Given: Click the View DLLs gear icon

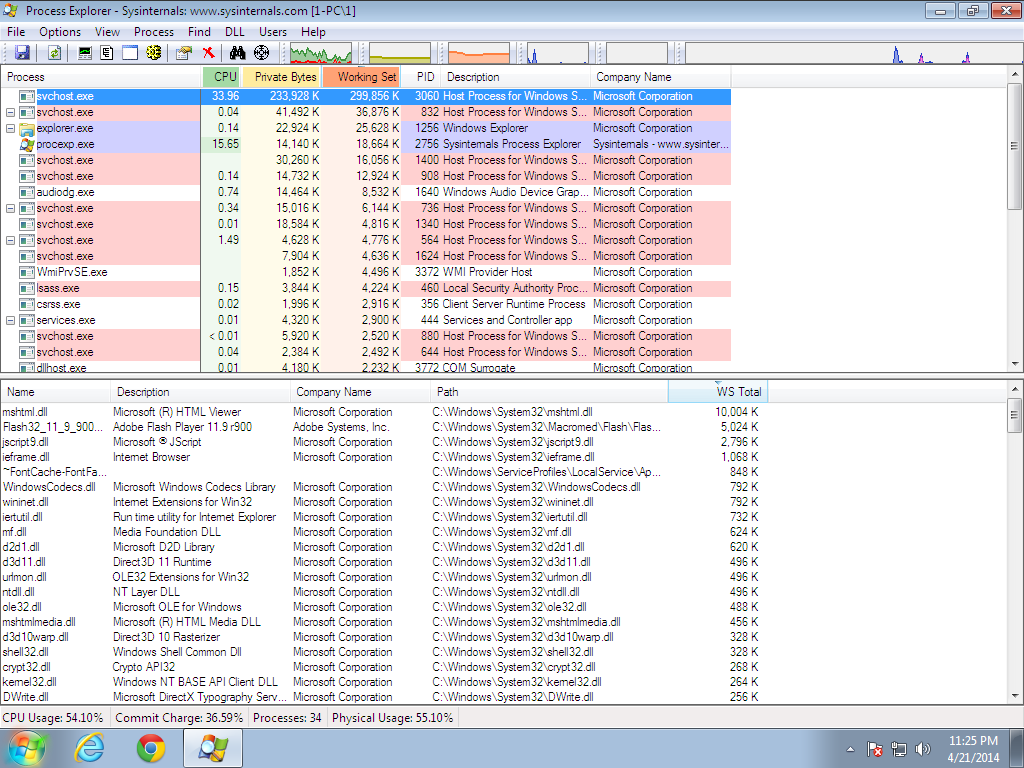Looking at the screenshot, I should pyautogui.click(x=153, y=53).
